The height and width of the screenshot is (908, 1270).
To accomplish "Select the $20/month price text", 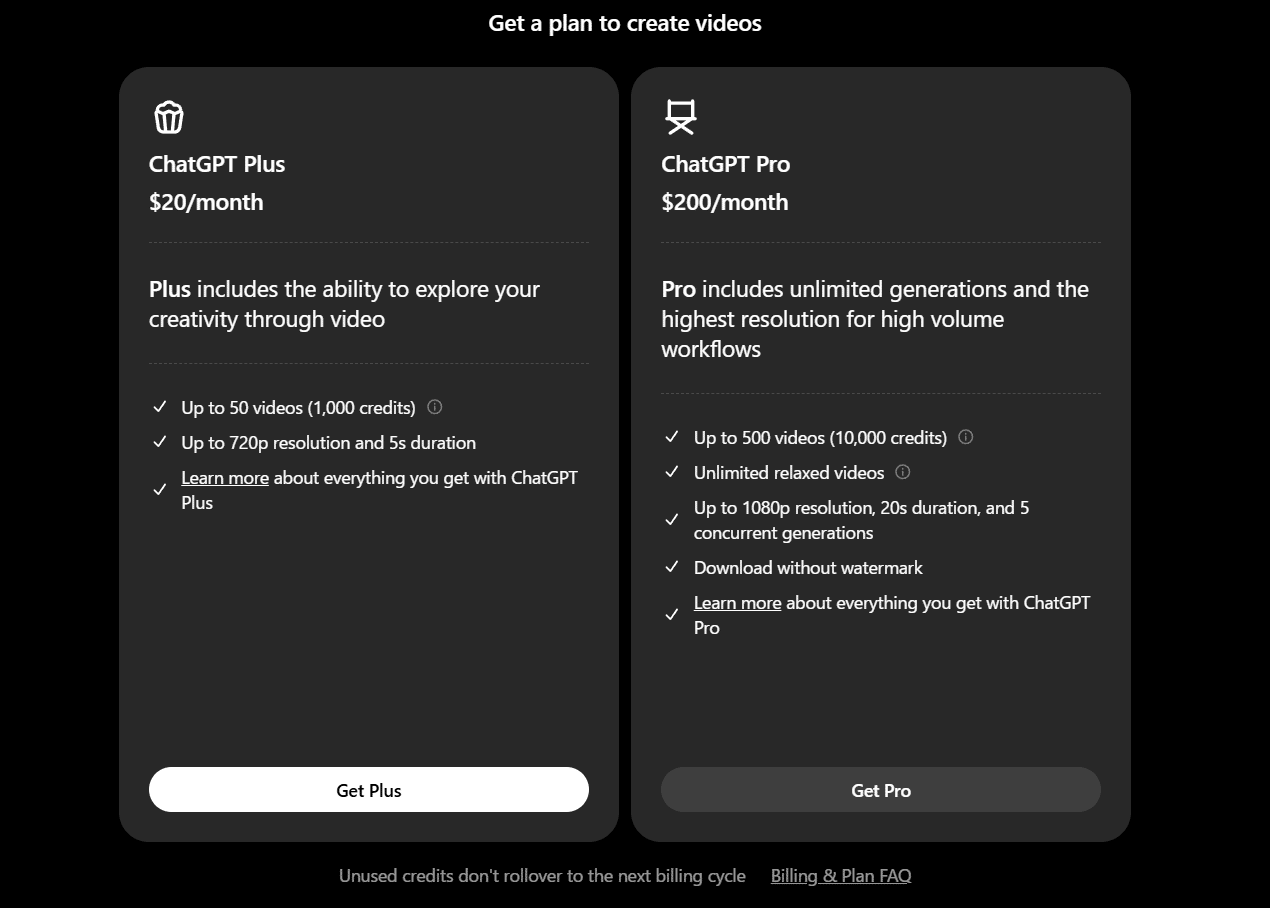I will (206, 202).
